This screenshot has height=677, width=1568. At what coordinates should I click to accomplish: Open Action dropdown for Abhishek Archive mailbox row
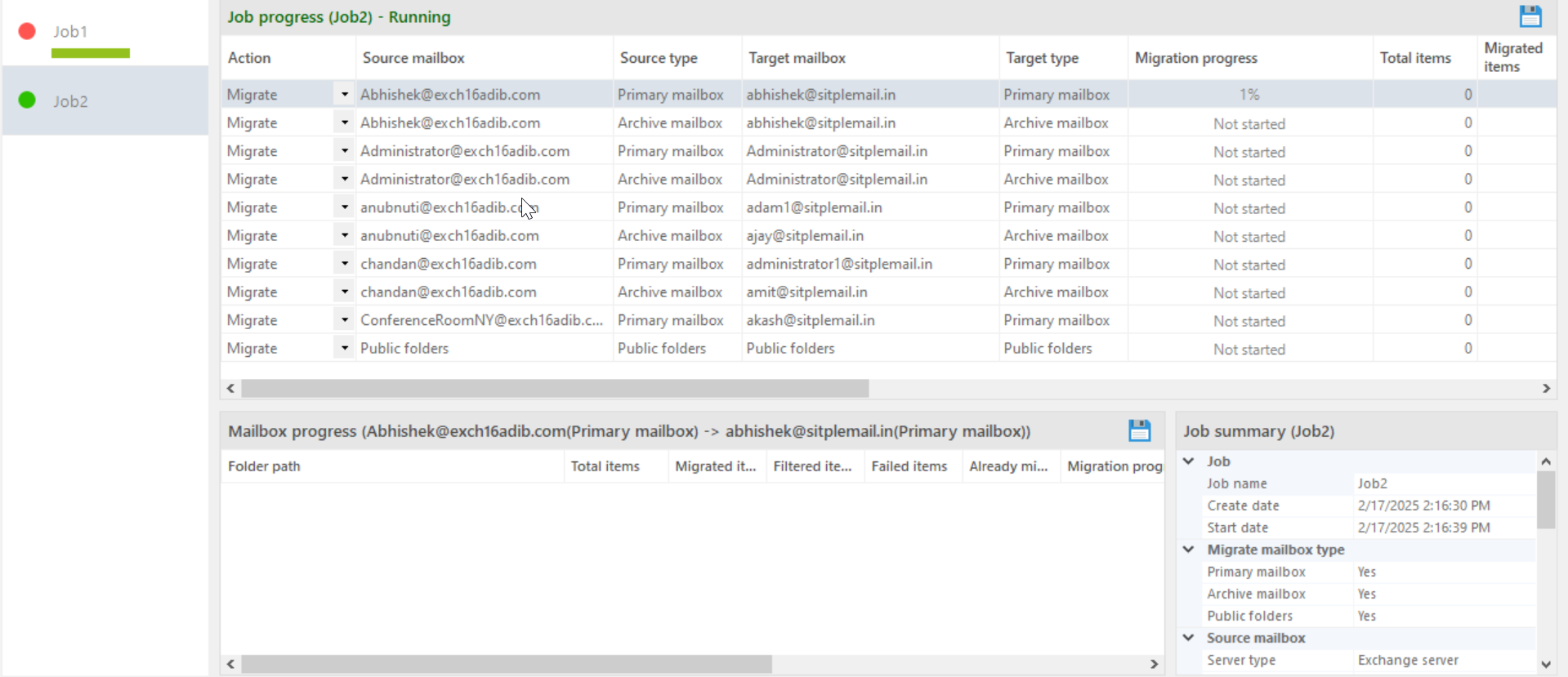coord(345,122)
